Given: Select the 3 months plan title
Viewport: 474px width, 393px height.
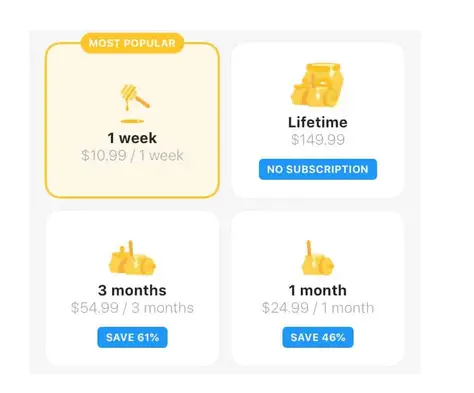Looking at the screenshot, I should pos(132,290).
